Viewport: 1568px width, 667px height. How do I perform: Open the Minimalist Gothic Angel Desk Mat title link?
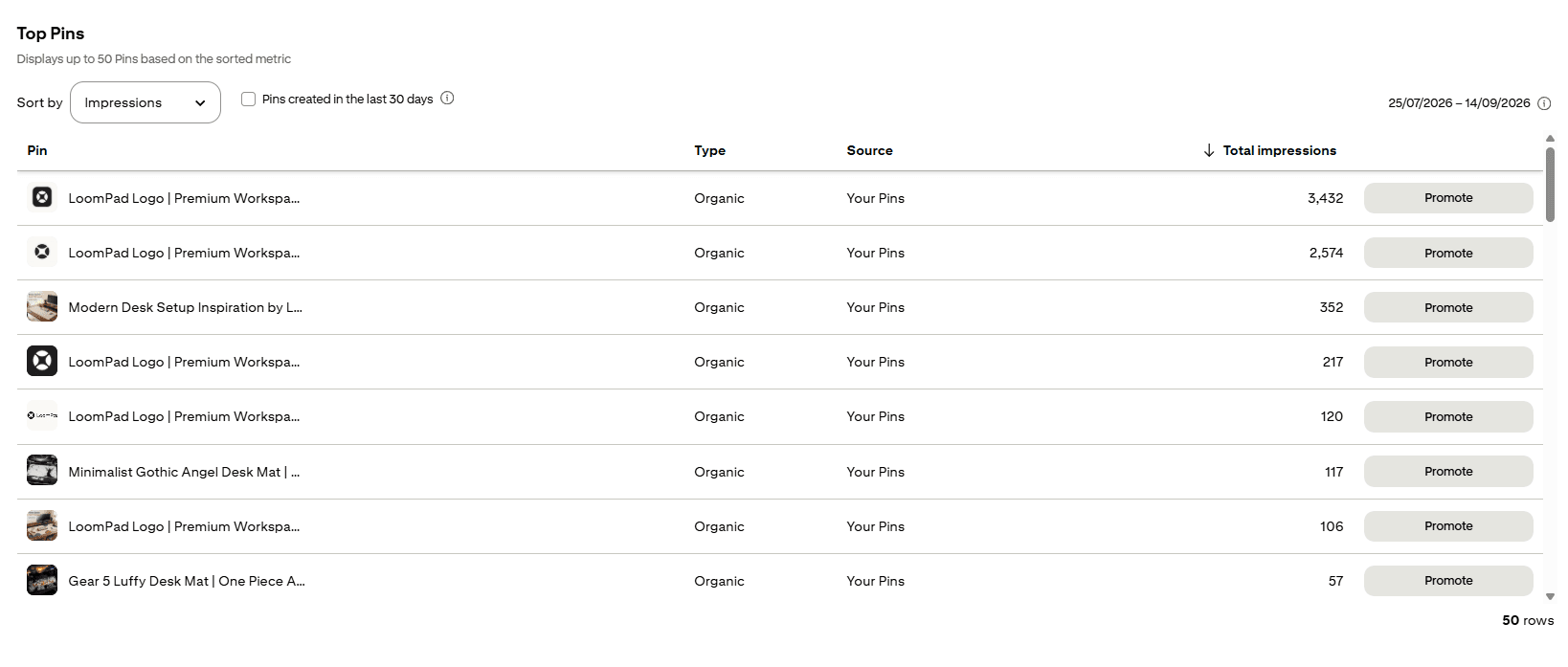coord(184,472)
